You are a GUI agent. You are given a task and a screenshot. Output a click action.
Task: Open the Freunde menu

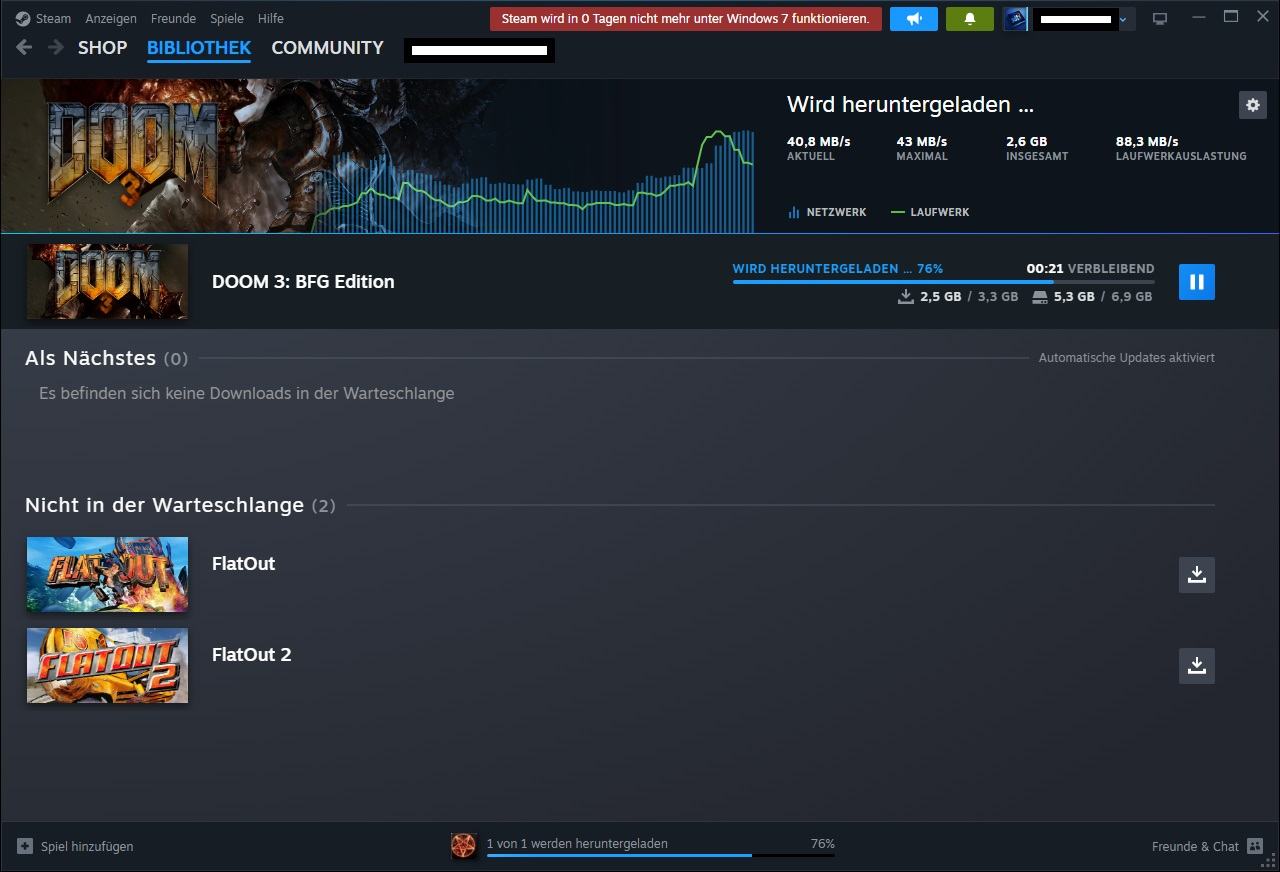point(173,18)
